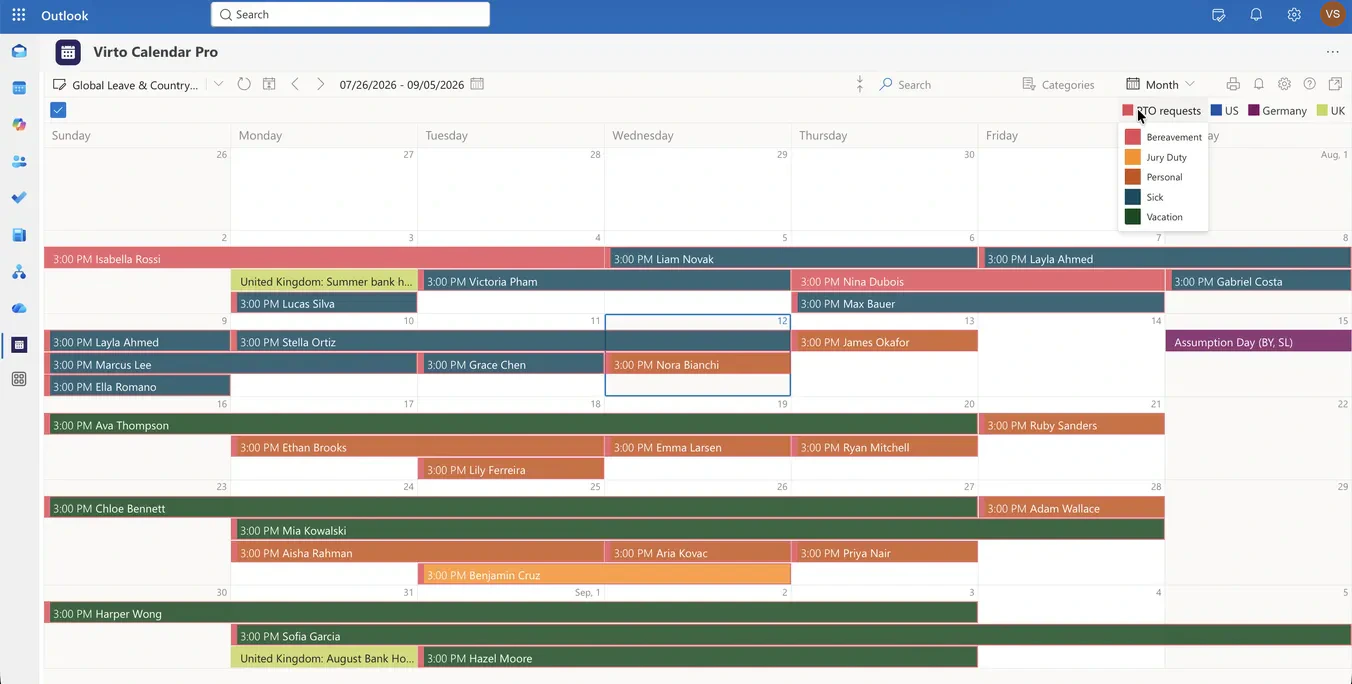Screen dimensions: 1352x684
Task: Print the calendar
Action: tap(1233, 84)
